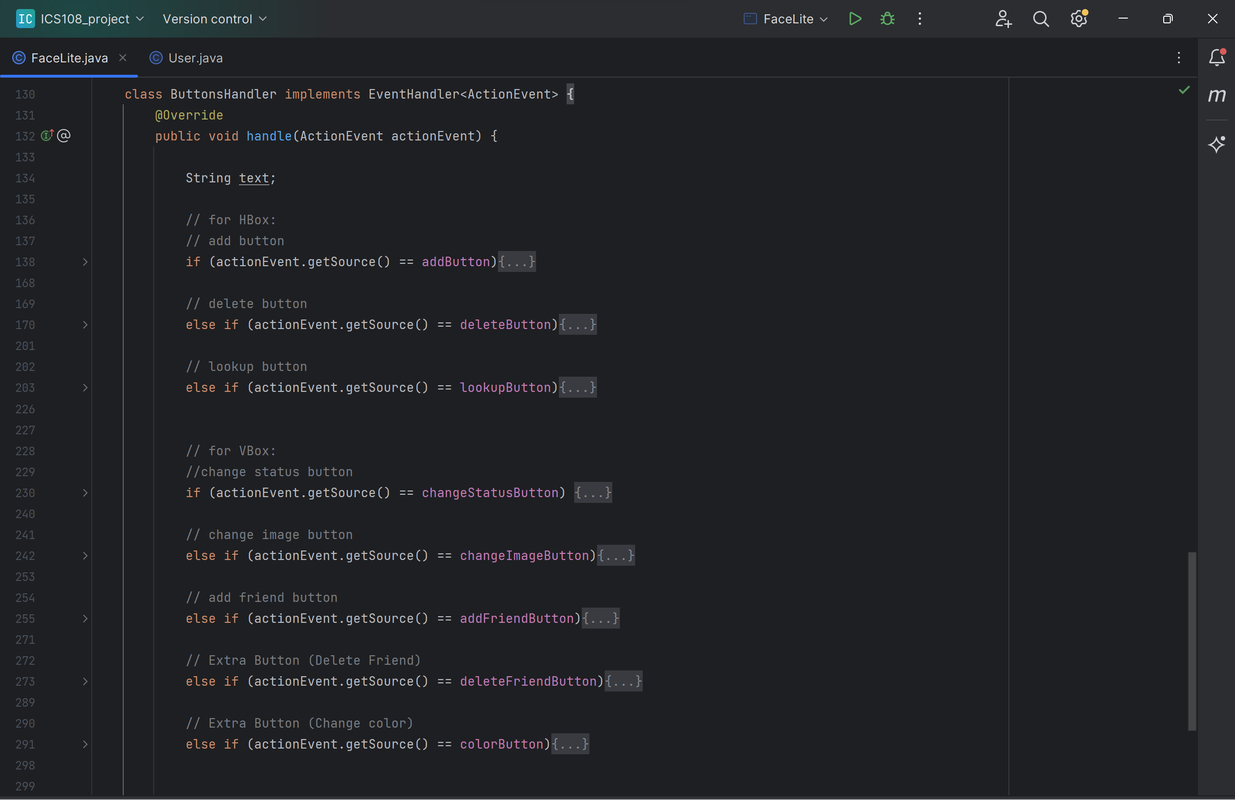This screenshot has width=1235, height=800.
Task: Expand folded block at line 291
Action: [x=85, y=745]
